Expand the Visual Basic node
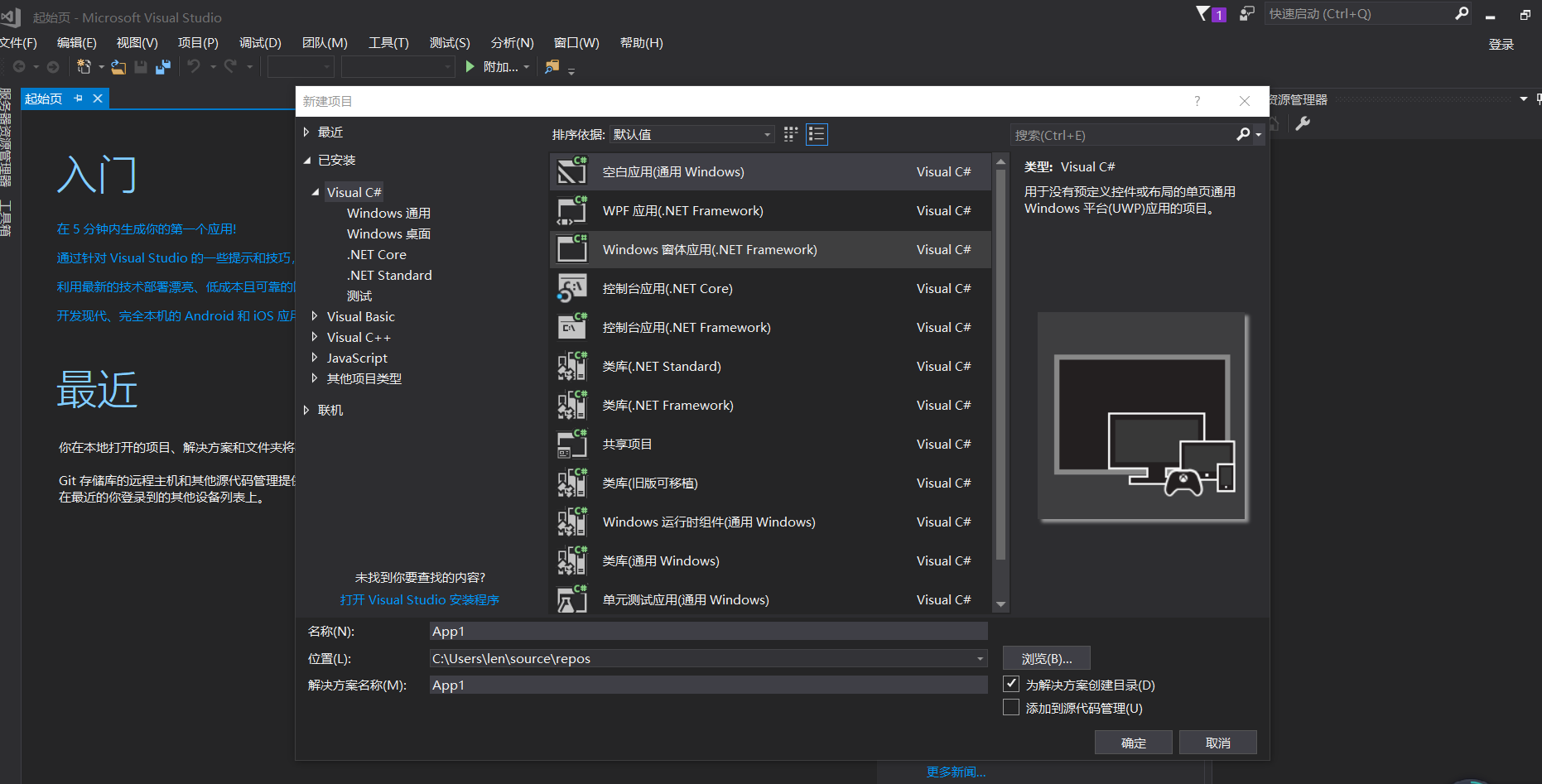The image size is (1542, 784). coord(315,315)
